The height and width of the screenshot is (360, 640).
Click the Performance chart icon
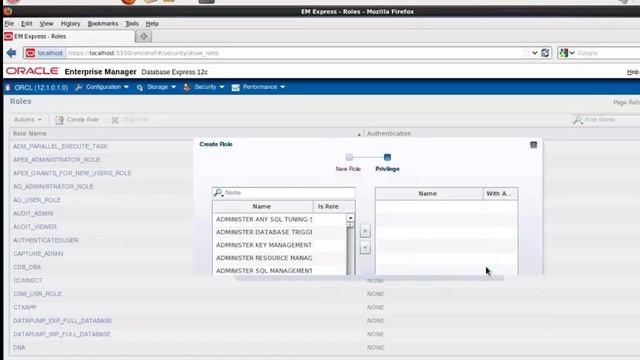236,87
